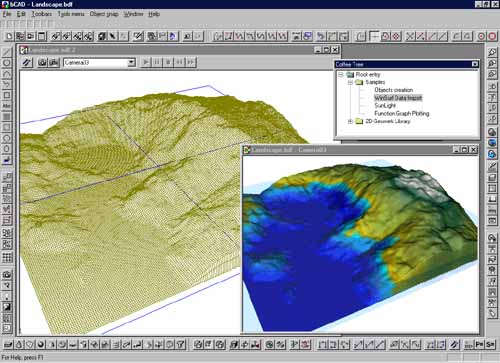This screenshot has width=500, height=363.
Task: Click the Objects creation sample entry
Action: tap(393, 90)
